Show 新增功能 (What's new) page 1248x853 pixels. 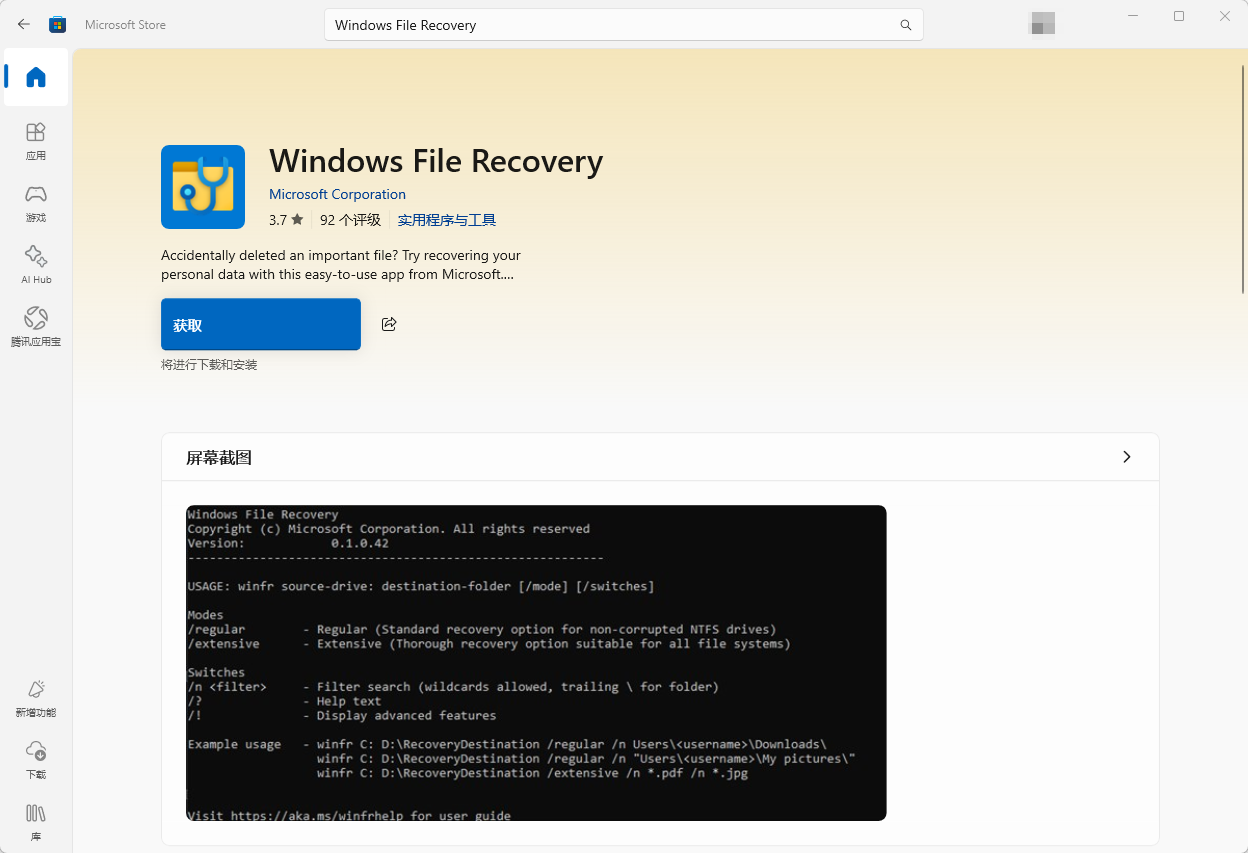(36, 698)
